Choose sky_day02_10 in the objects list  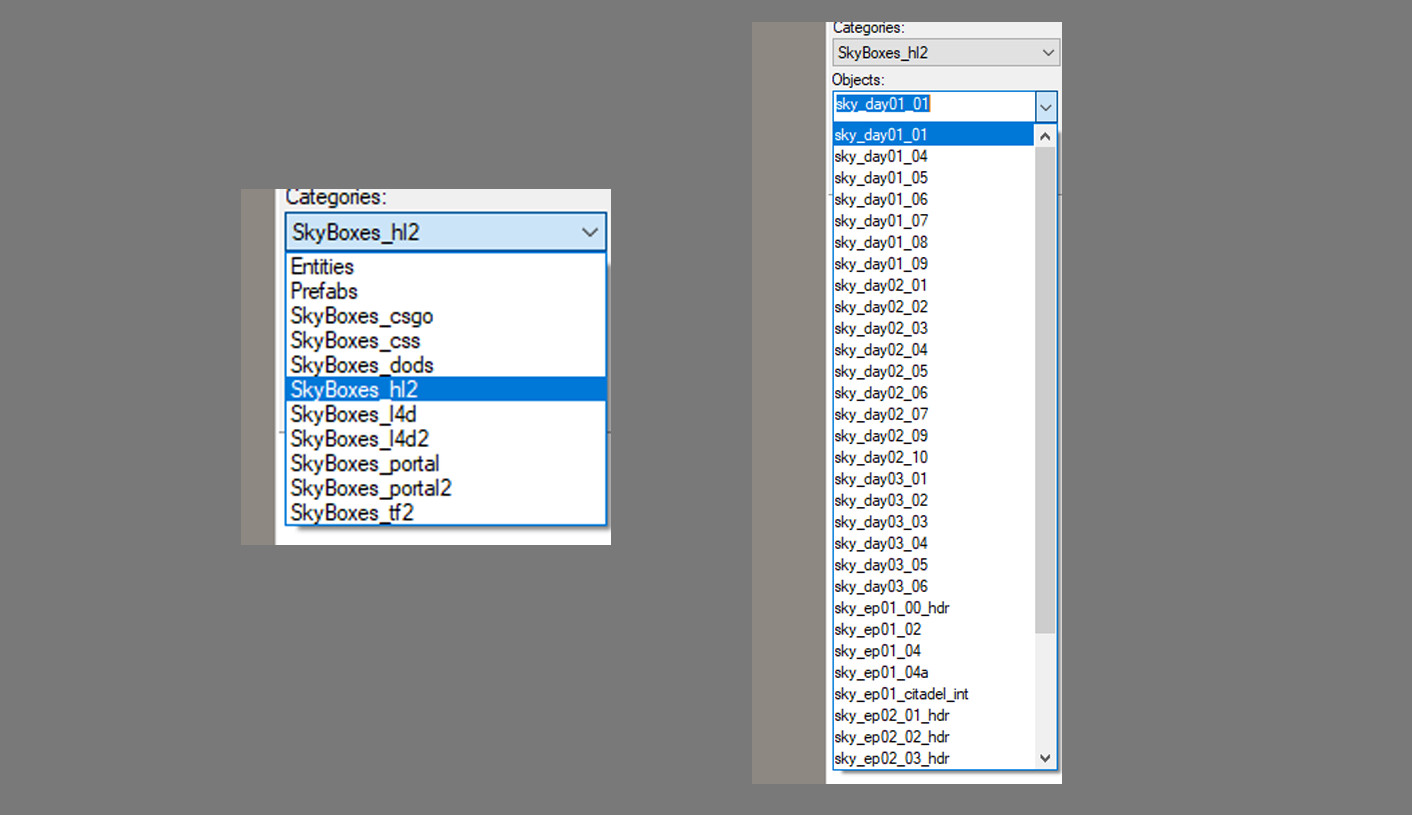[881, 458]
